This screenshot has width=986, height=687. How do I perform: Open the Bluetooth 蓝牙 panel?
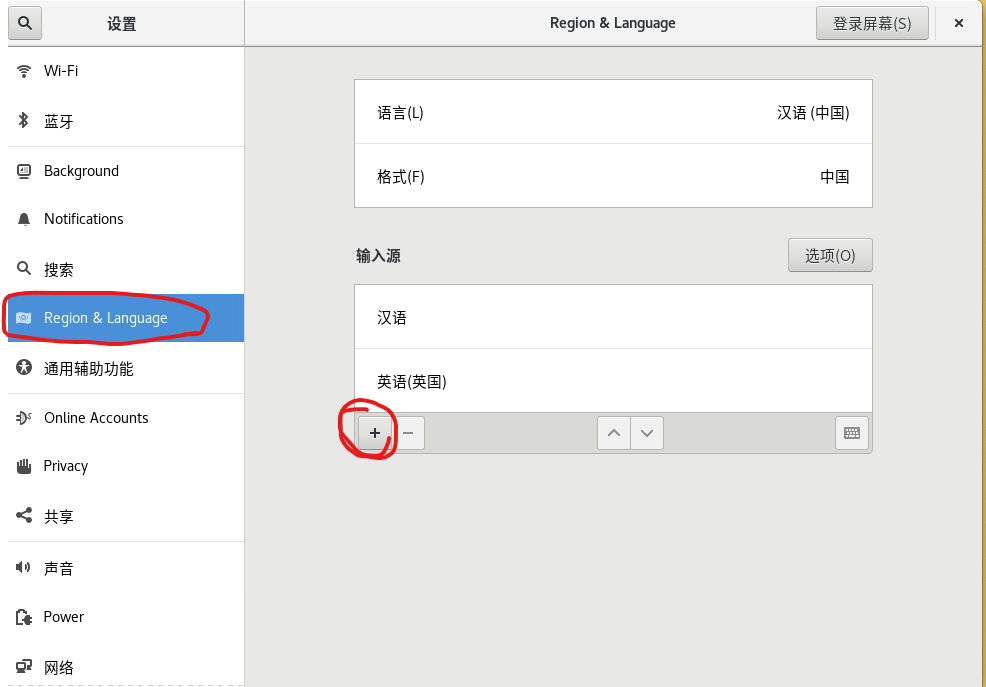pos(126,121)
